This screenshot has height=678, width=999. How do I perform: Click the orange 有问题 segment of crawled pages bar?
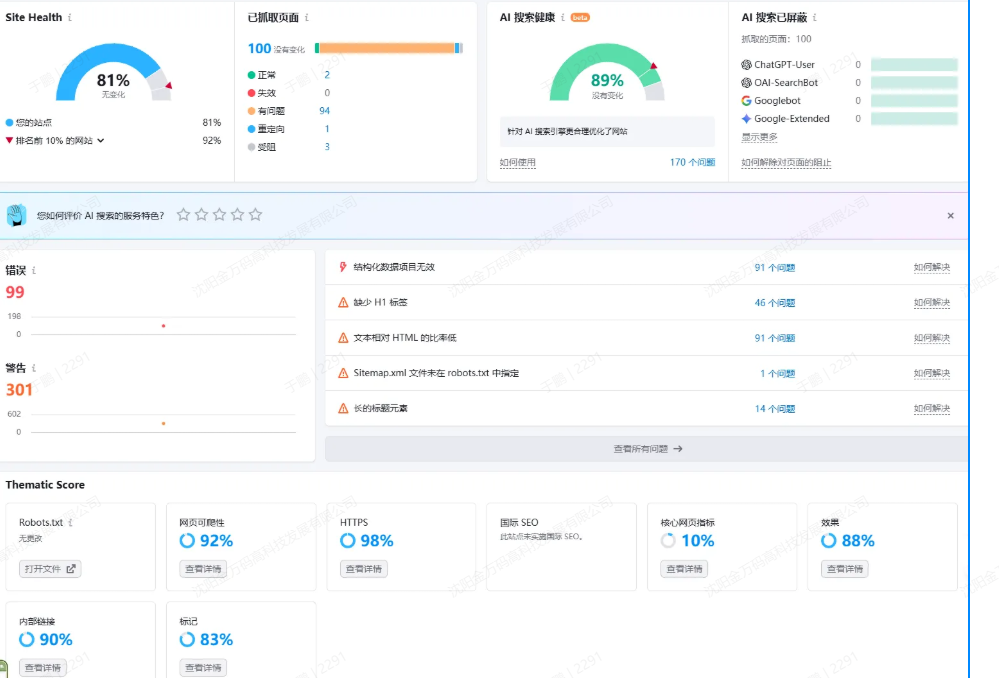point(386,48)
